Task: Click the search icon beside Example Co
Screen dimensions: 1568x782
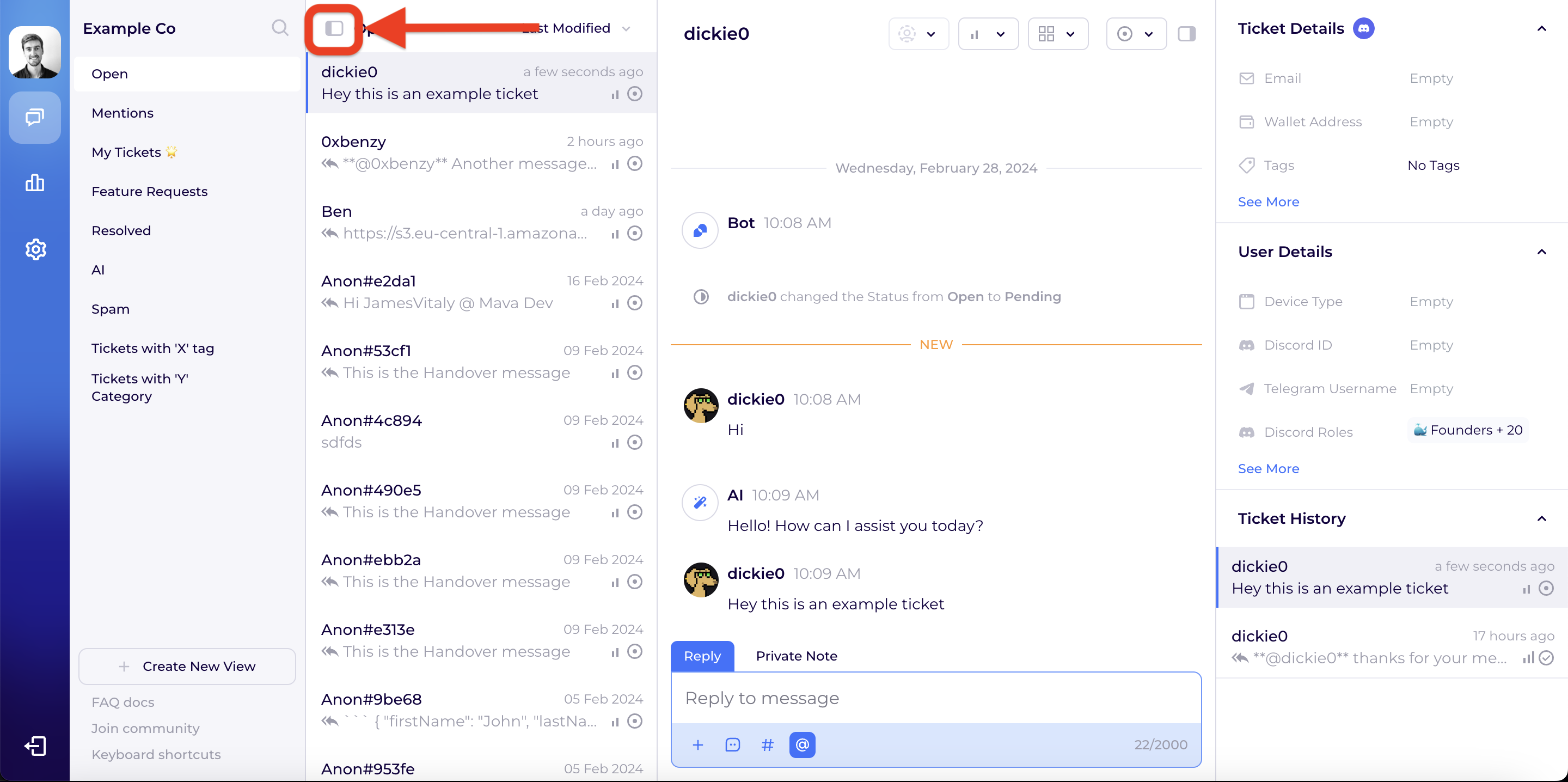Action: pos(279,28)
